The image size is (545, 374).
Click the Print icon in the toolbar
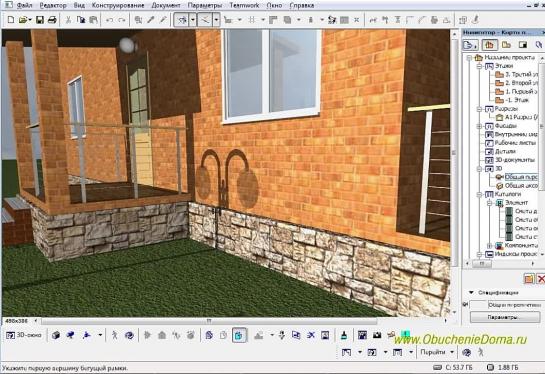pyautogui.click(x=52, y=20)
